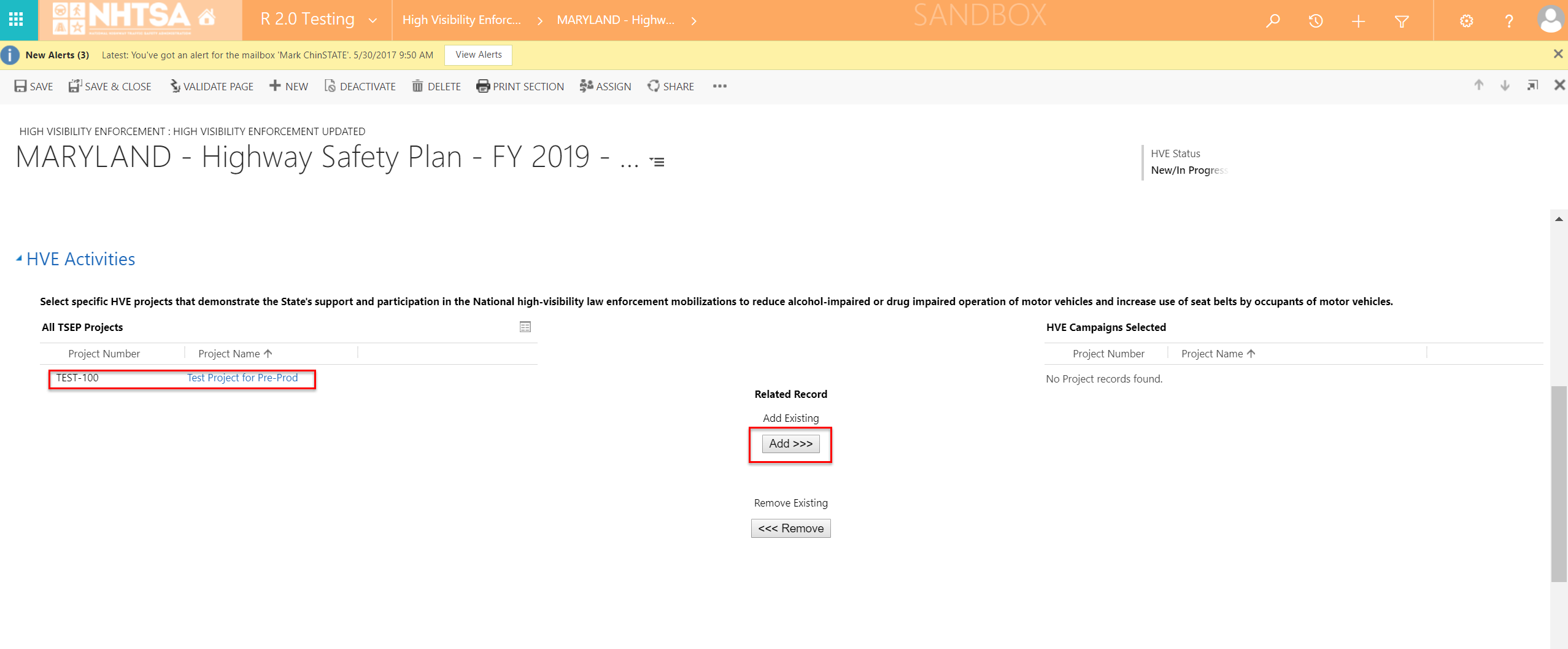This screenshot has height=649, width=1568.
Task: Expand the High Visibility Enforcement breadcrumb chevron
Action: [x=539, y=21]
